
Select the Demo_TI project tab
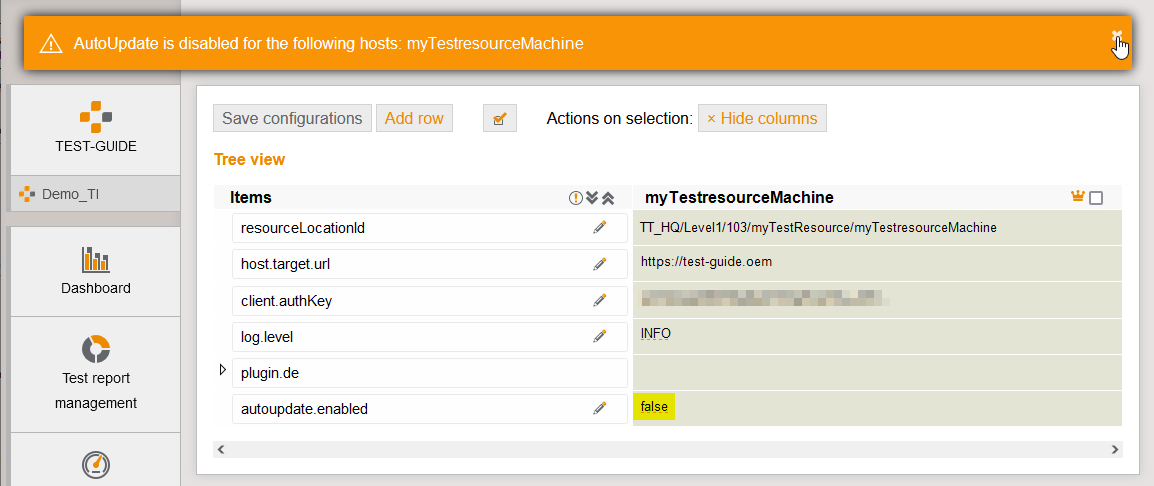click(70, 194)
